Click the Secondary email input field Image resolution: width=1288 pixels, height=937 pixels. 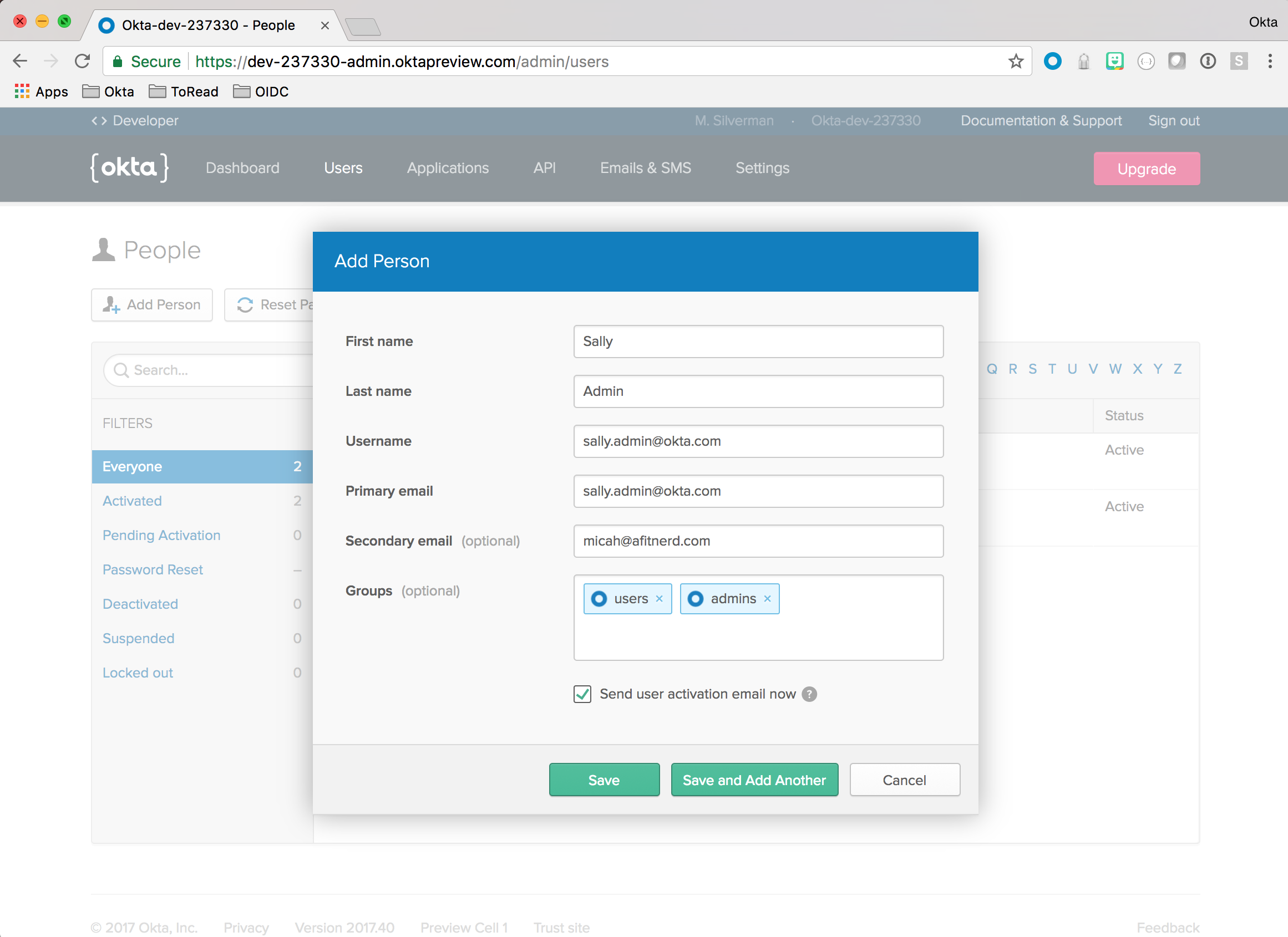758,541
